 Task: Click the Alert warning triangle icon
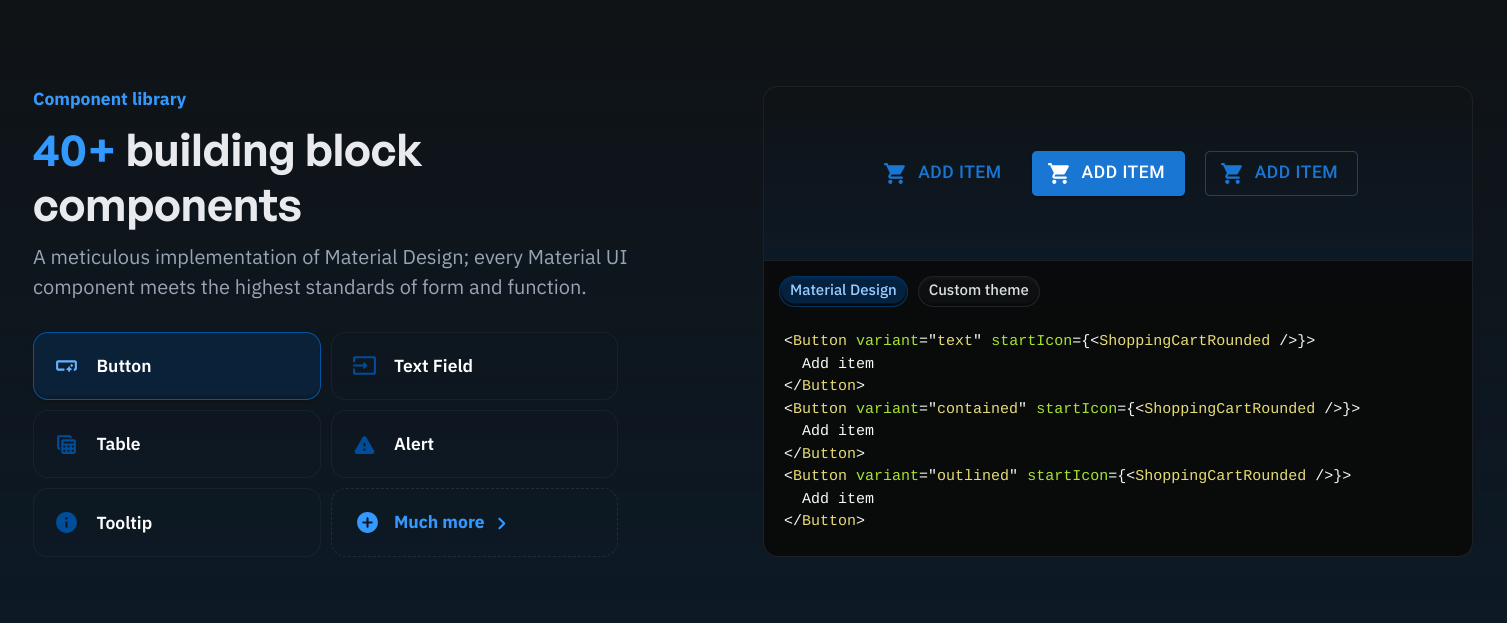pos(364,445)
